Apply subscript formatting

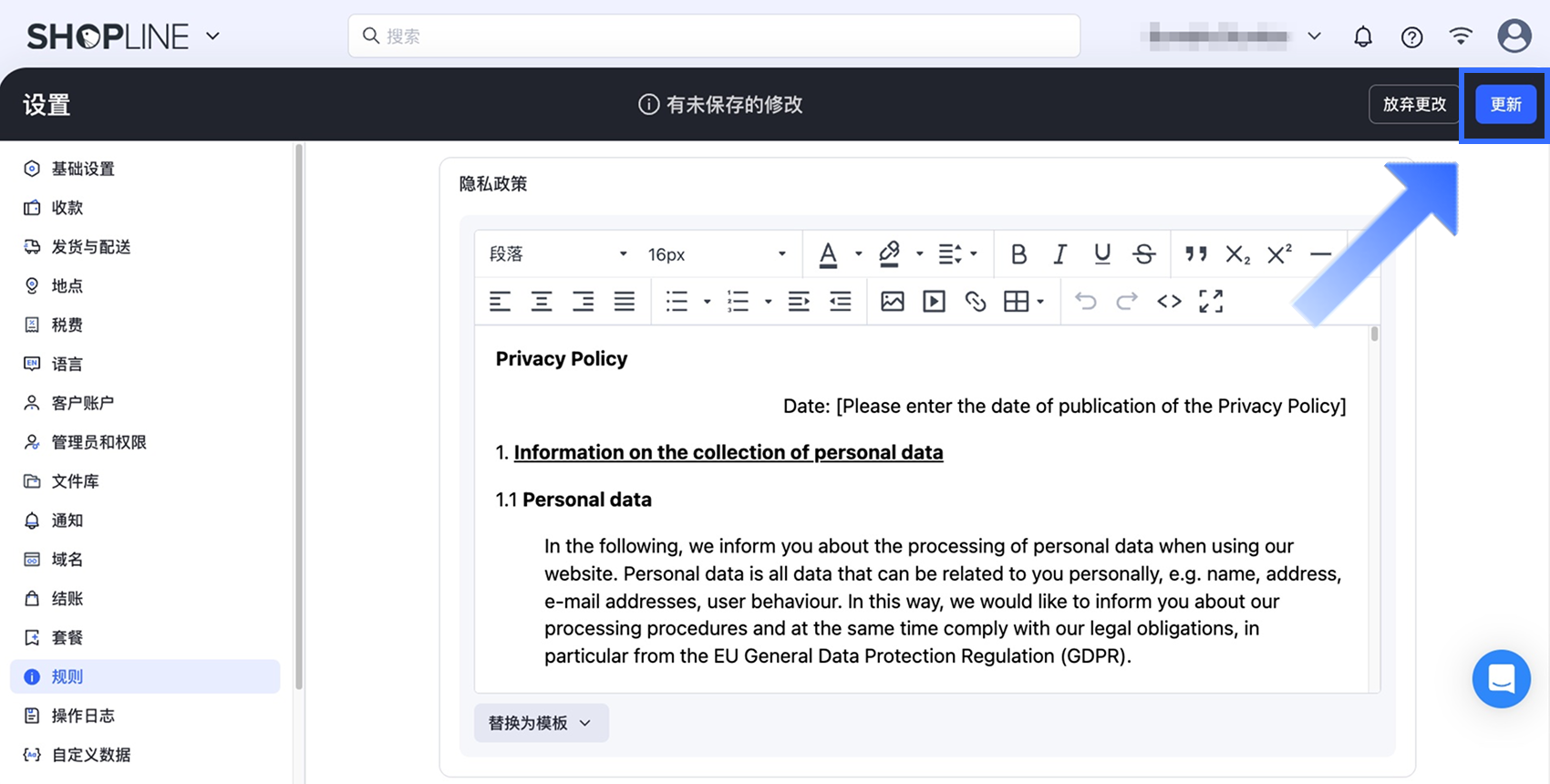click(1237, 254)
